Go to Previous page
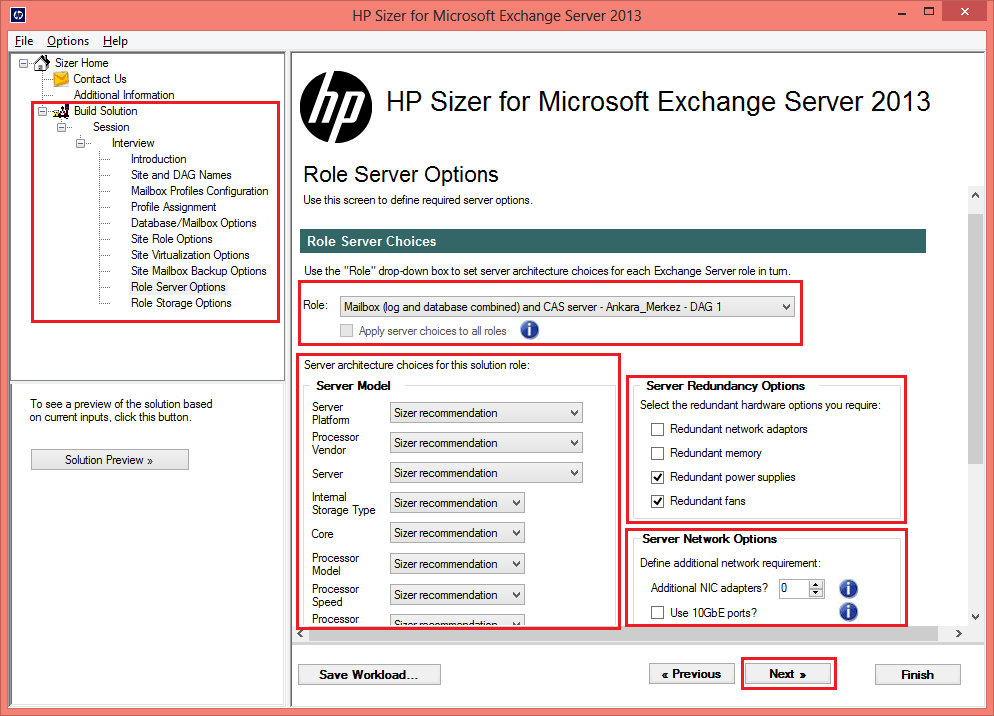This screenshot has height=716, width=994. [692, 674]
